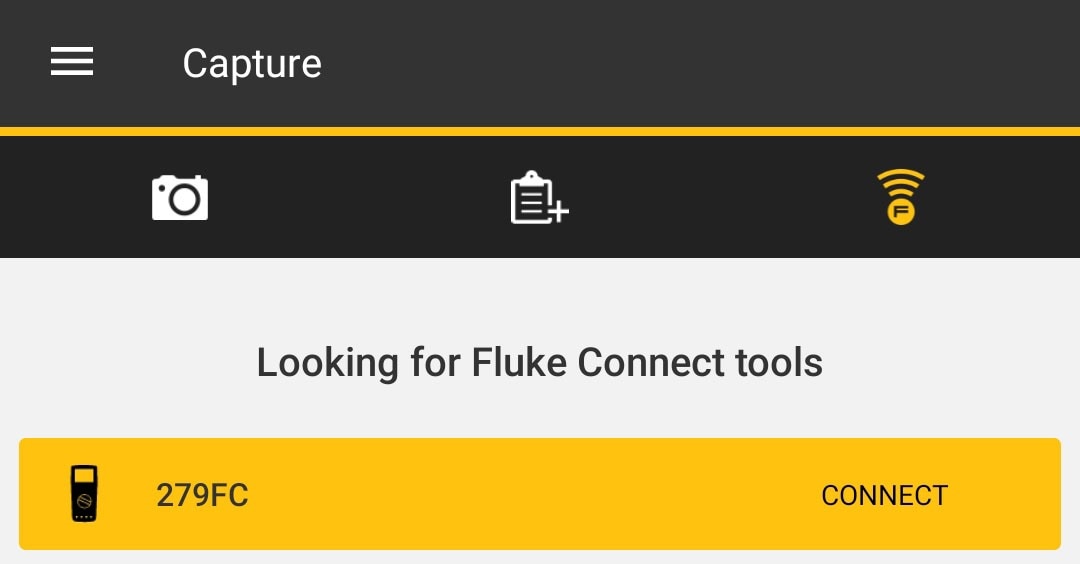Open the hamburger navigation menu

click(x=72, y=61)
